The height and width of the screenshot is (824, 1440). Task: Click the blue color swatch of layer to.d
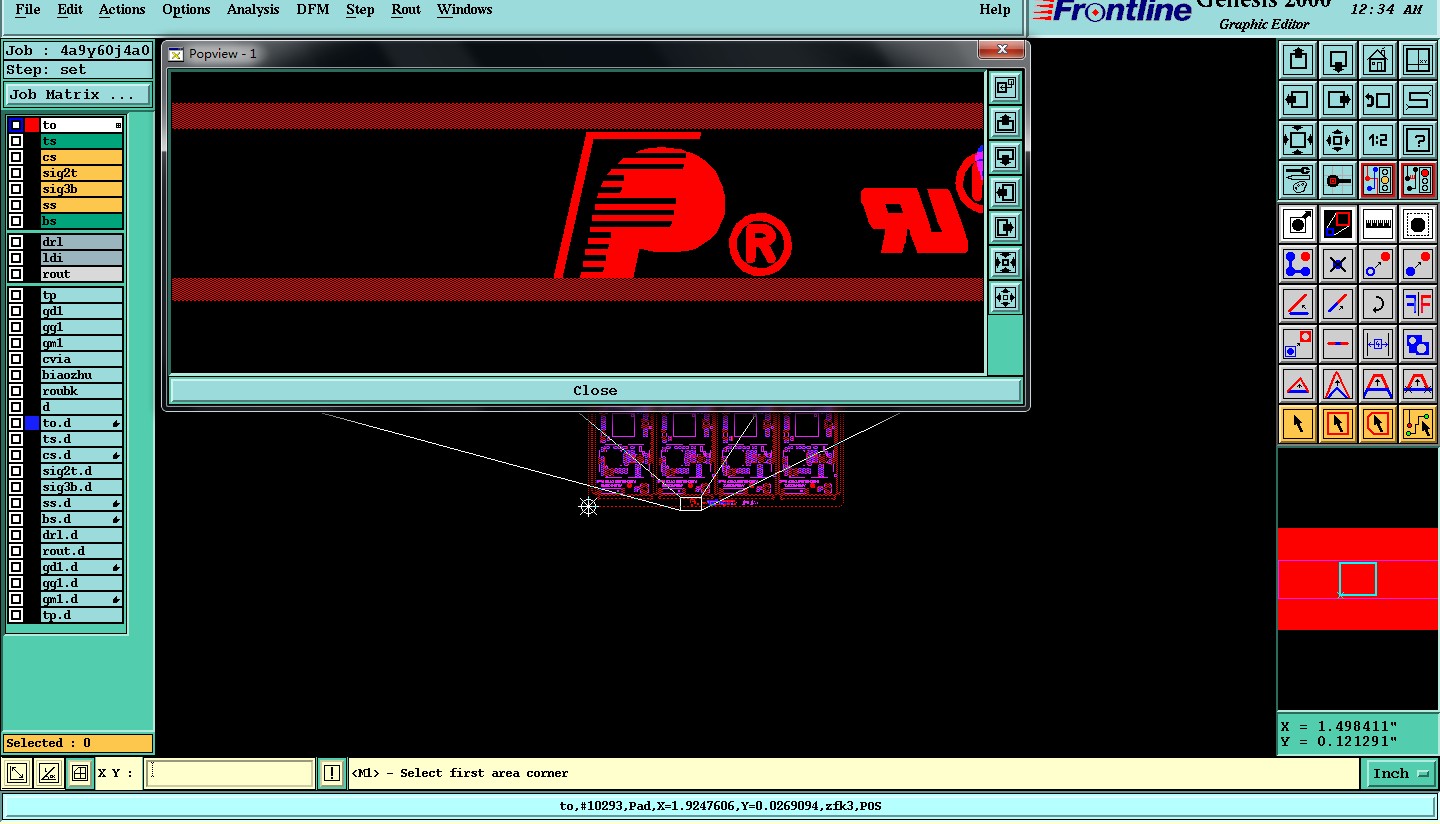coord(32,423)
